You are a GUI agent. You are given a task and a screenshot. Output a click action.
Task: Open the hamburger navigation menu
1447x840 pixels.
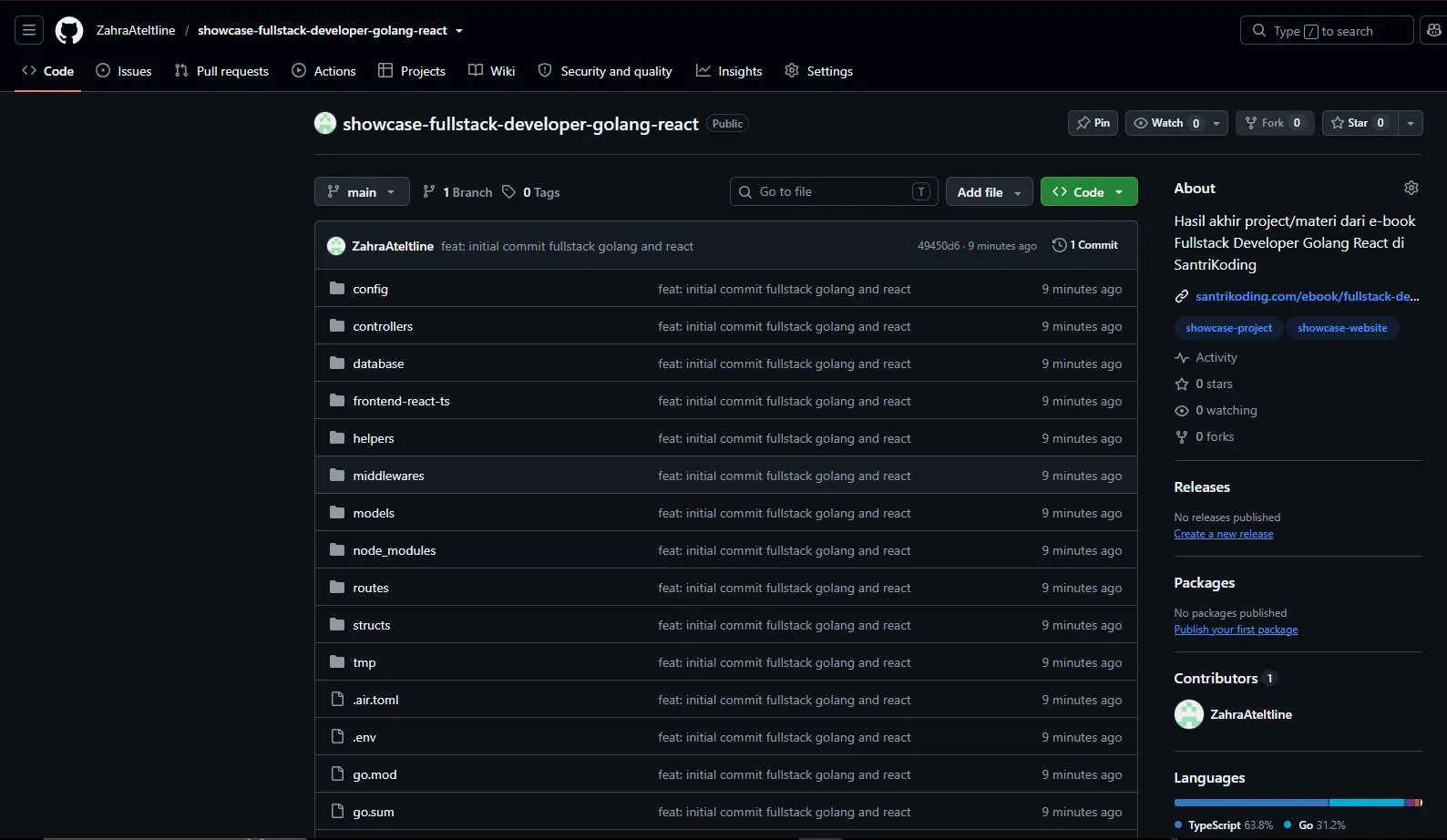click(29, 30)
